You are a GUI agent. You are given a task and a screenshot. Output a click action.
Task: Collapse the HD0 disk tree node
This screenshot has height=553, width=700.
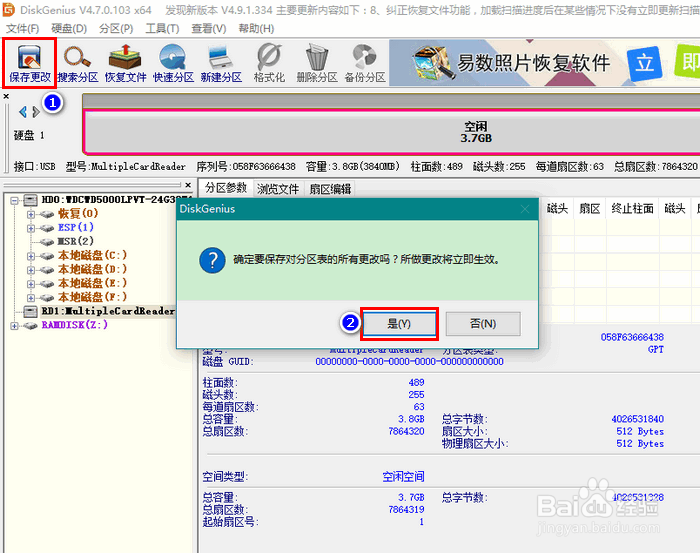click(x=14, y=200)
